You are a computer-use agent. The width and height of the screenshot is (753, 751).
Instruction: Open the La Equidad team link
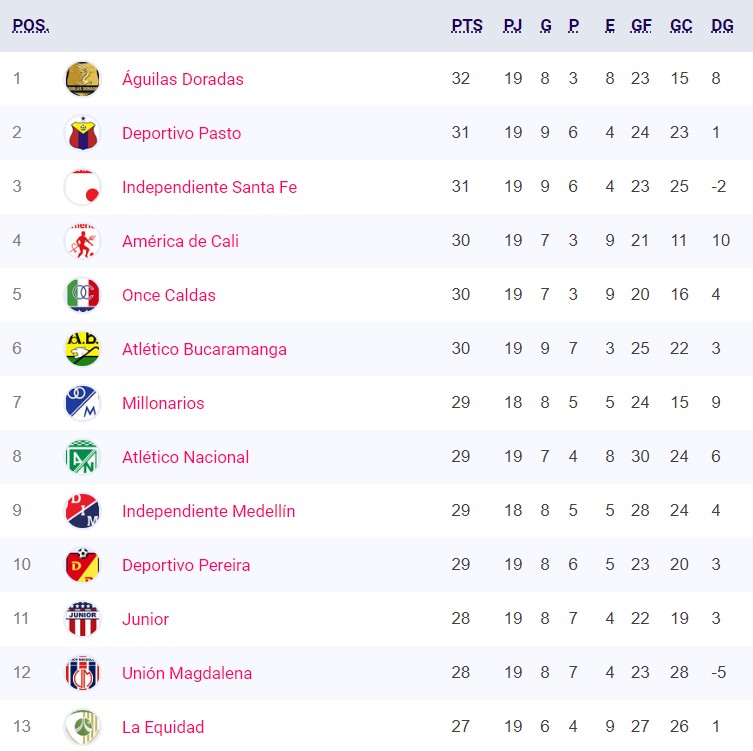pyautogui.click(x=163, y=727)
